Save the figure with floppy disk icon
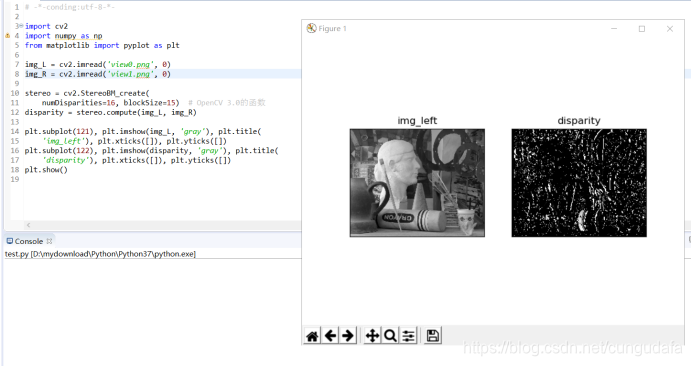692x366 pixels. pos(432,336)
